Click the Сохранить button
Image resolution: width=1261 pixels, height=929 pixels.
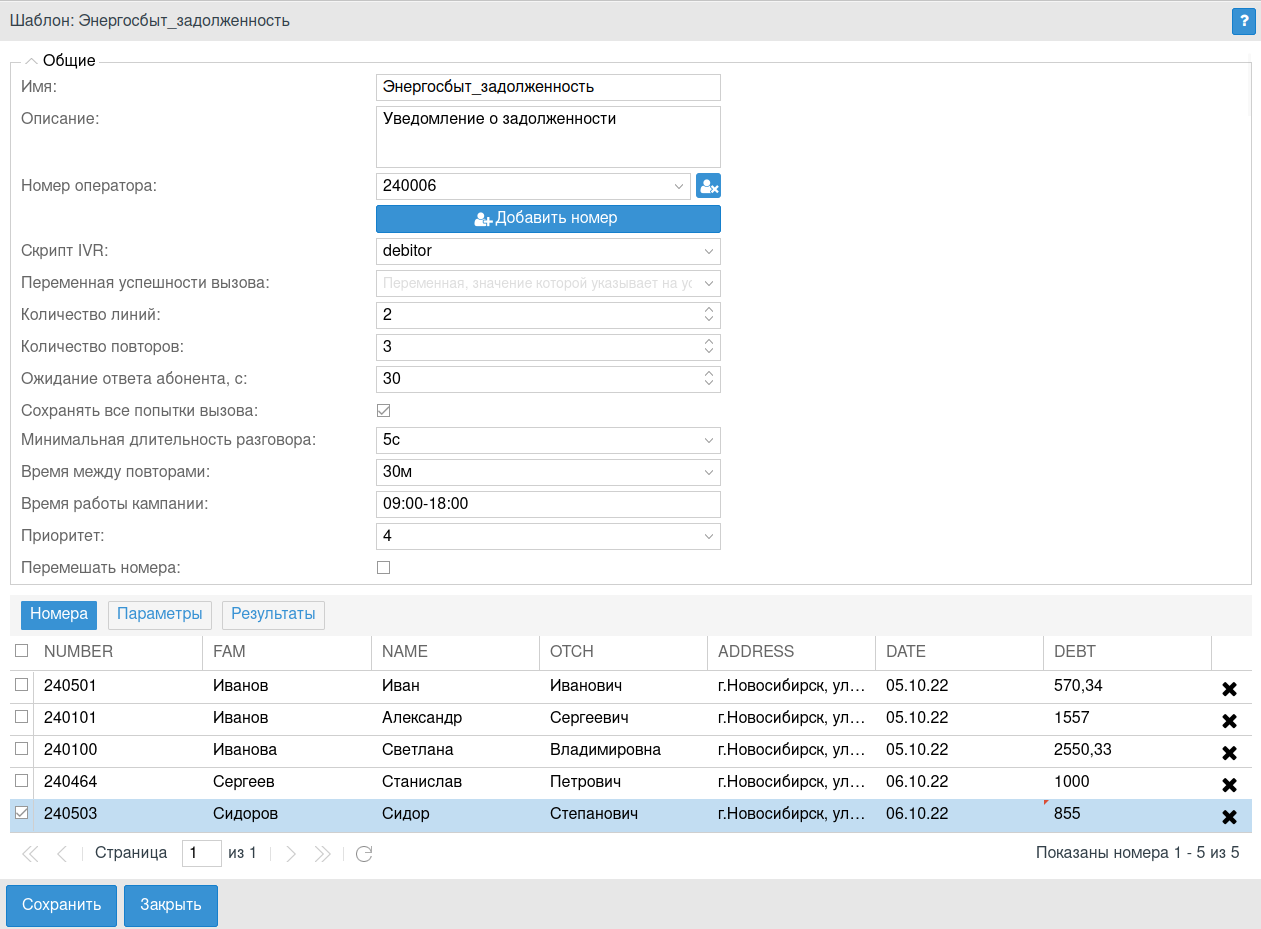pos(62,905)
